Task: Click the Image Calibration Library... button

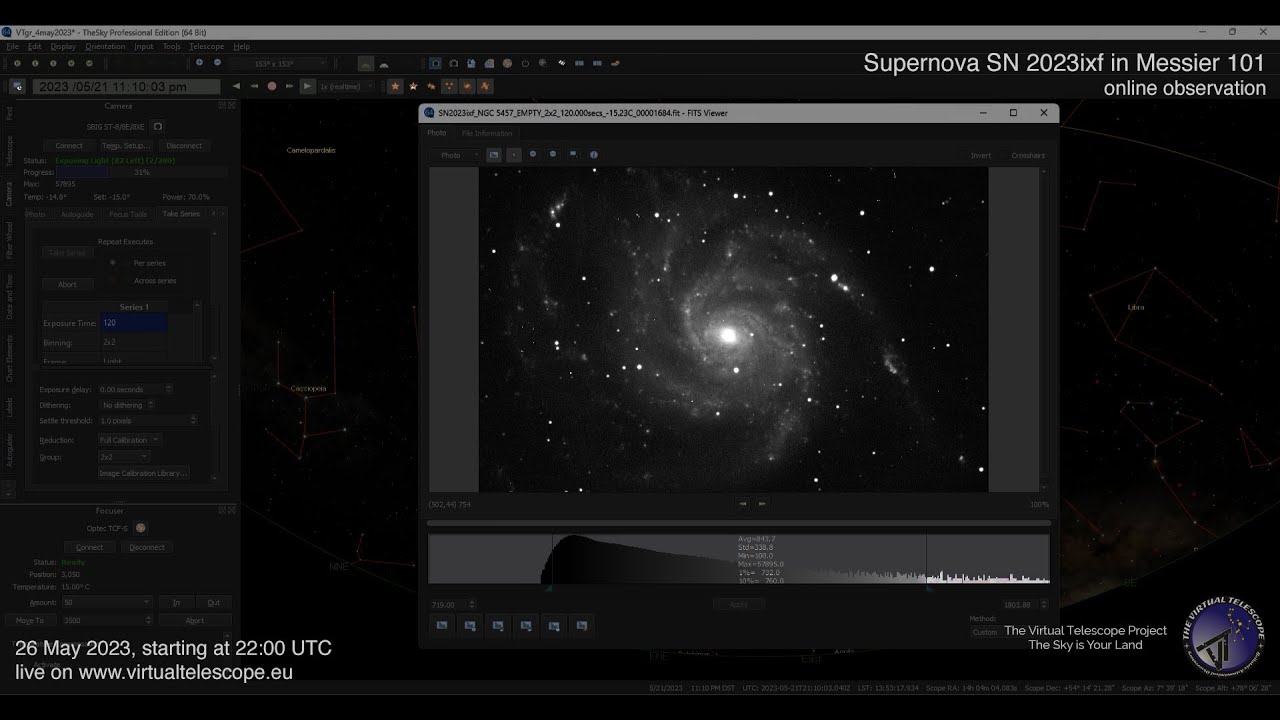Action: pyautogui.click(x=143, y=473)
